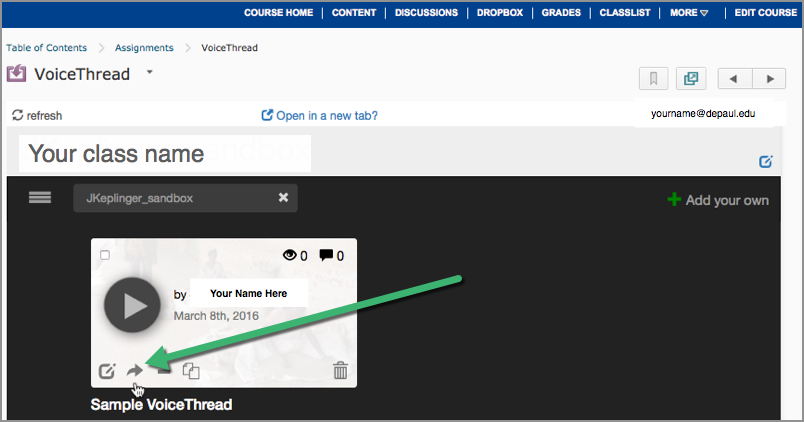Click the edit pencil icon on Sample VoiceThread card
The height and width of the screenshot is (422, 804).
click(x=107, y=370)
